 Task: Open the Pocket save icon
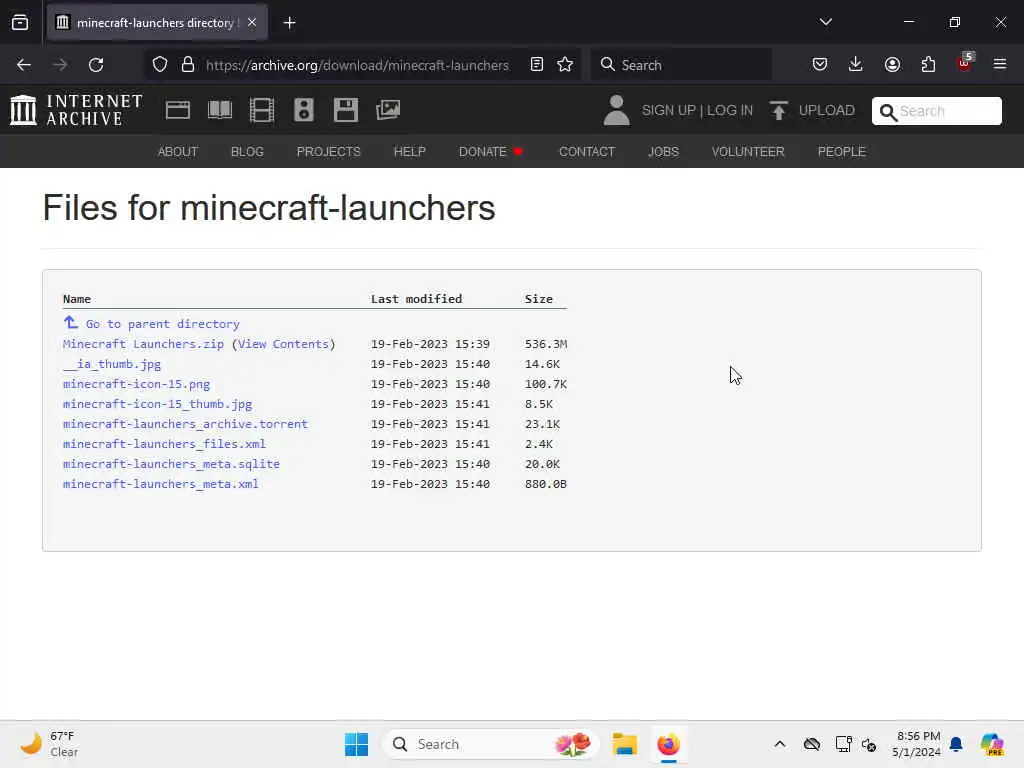(x=820, y=65)
